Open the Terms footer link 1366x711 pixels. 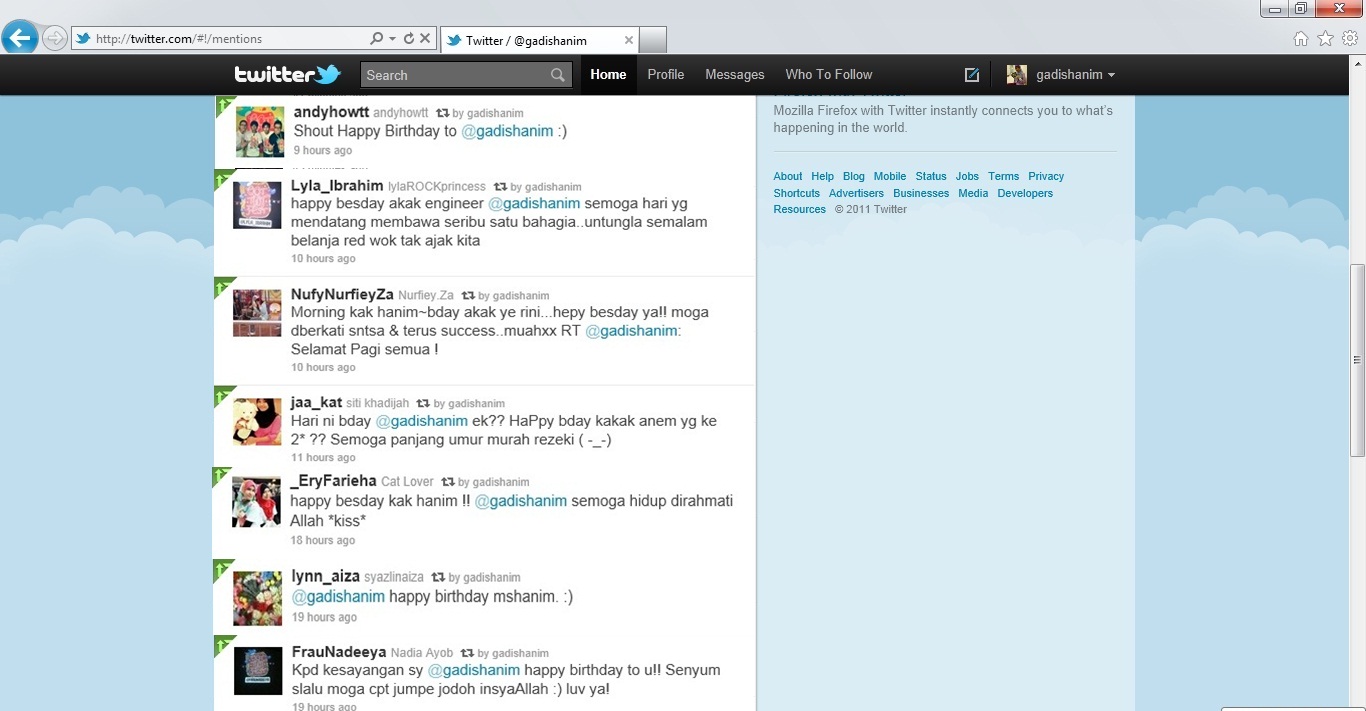1003,176
